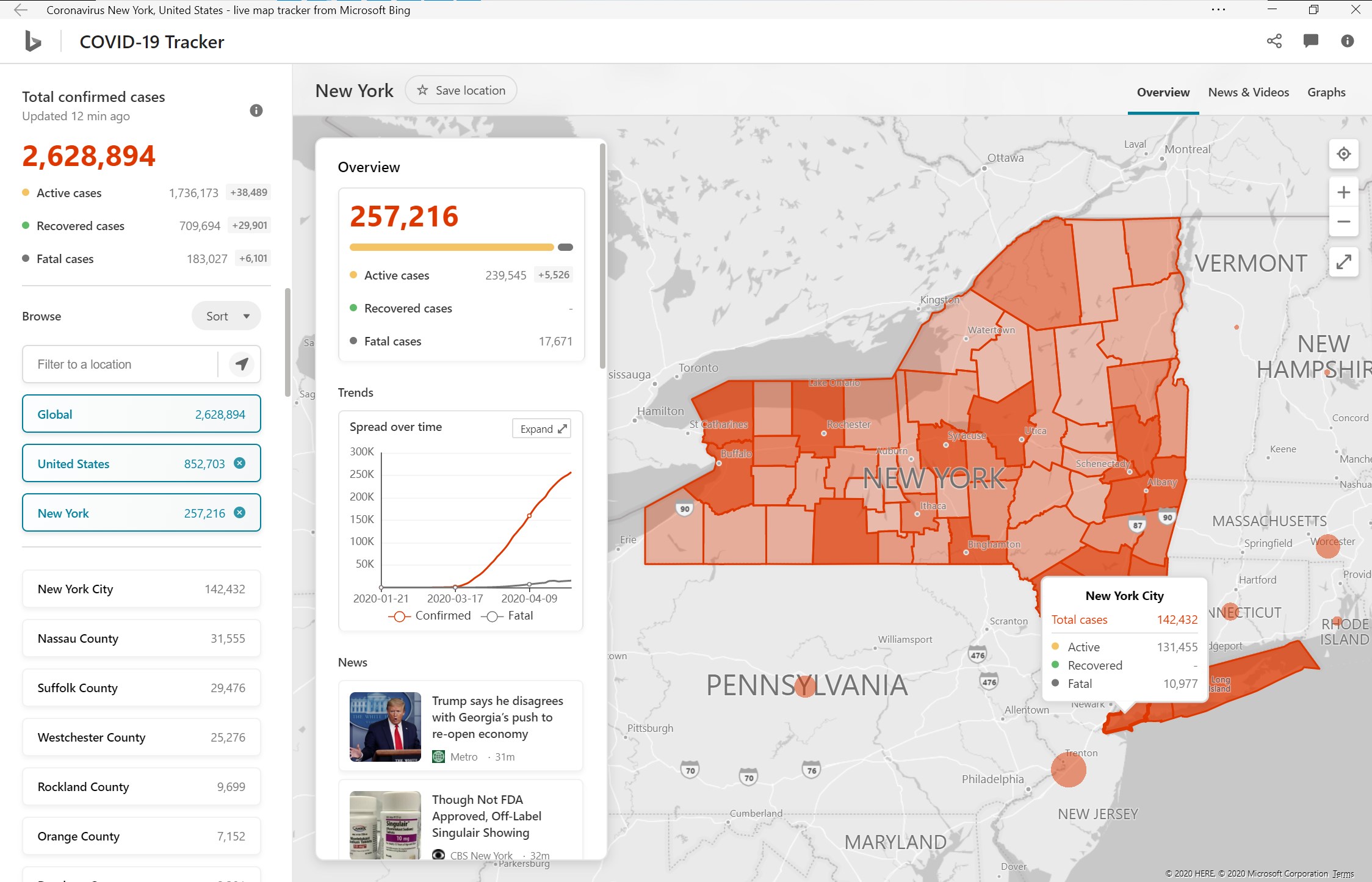Click the map center location icon
Image resolution: width=1372 pixels, height=882 pixels.
click(1343, 154)
